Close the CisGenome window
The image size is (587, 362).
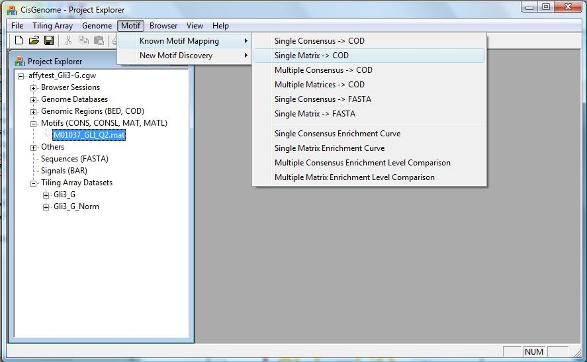coord(568,7)
